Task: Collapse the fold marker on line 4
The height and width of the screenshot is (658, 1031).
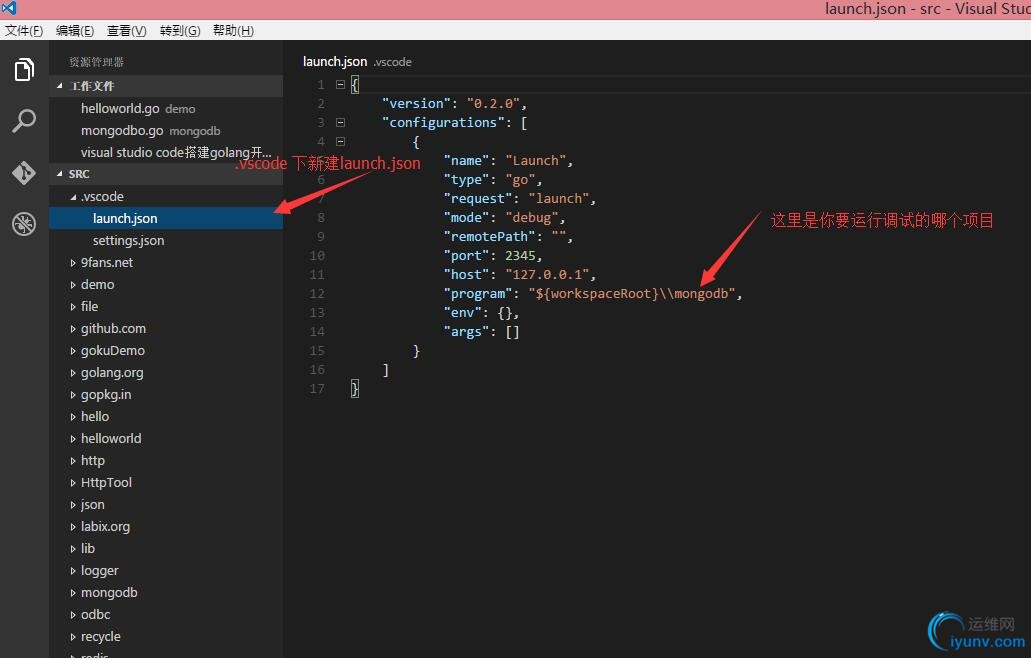Action: pyautogui.click(x=340, y=141)
